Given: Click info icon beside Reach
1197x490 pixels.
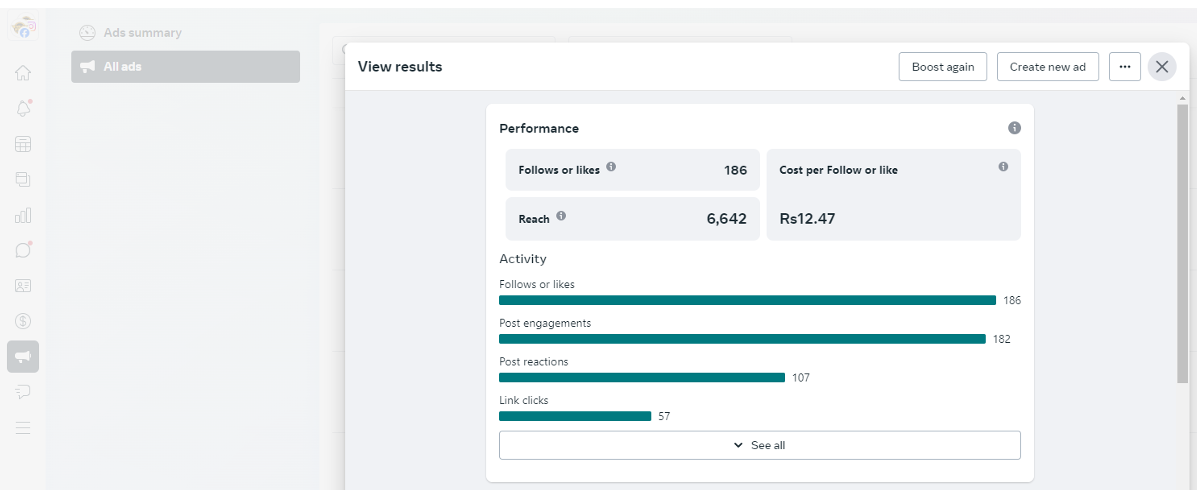Looking at the screenshot, I should coord(561,216).
